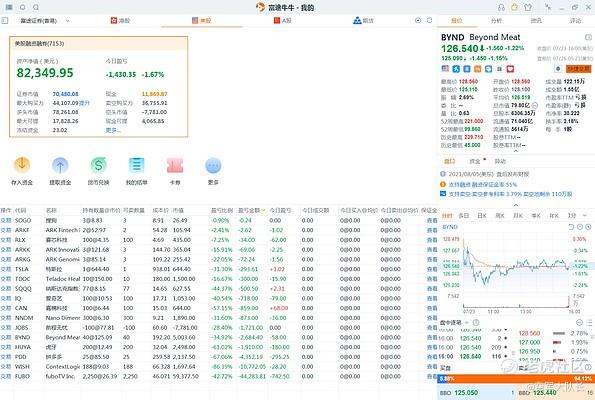This screenshot has height=400, width=595.
Task: Click the orange buy/sell ratio bar
Action: pos(516,379)
